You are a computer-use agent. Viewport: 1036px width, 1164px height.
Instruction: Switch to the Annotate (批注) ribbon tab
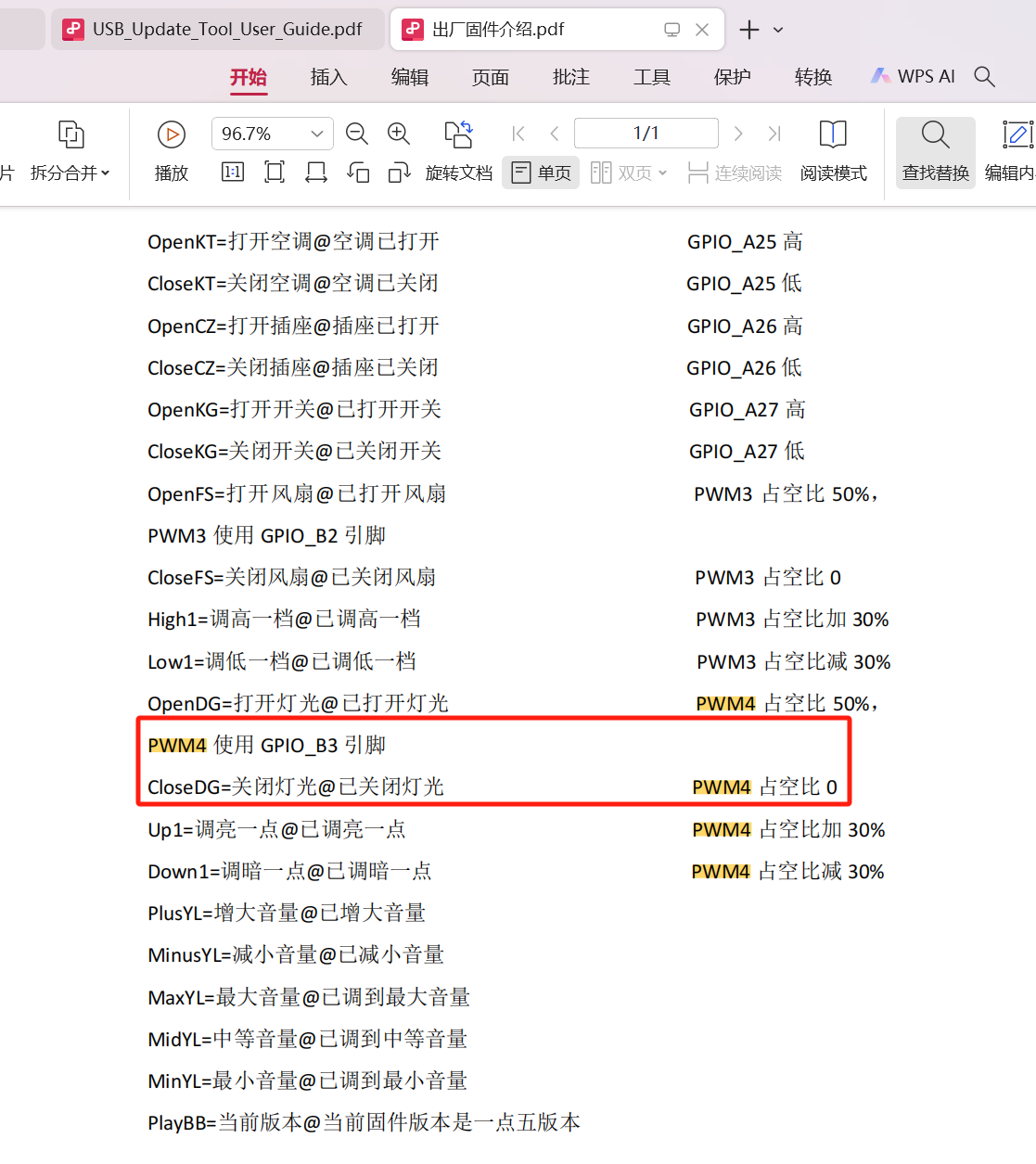pyautogui.click(x=570, y=77)
